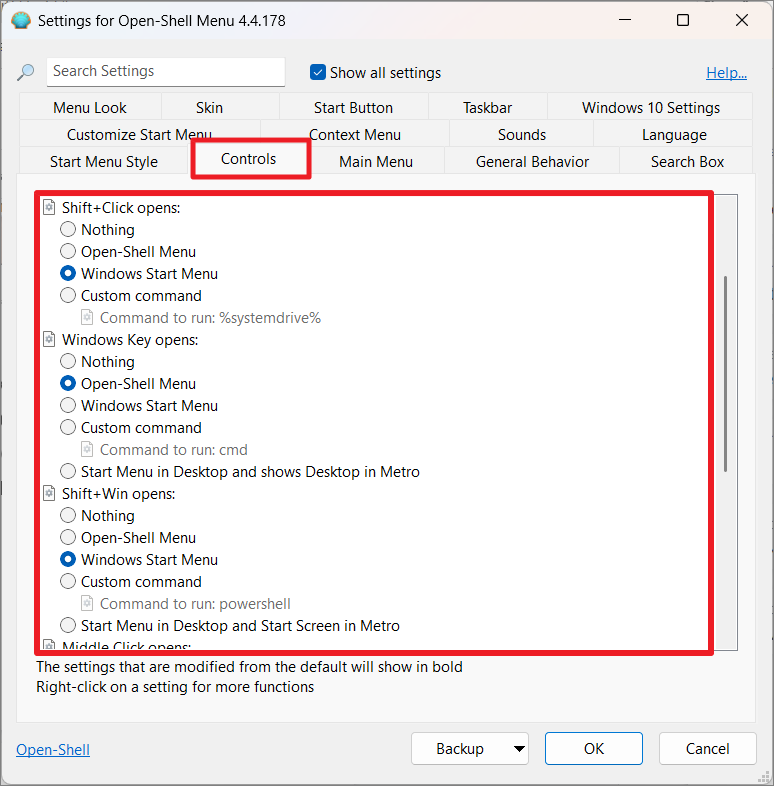The width and height of the screenshot is (774, 786).
Task: Click the Windows Key opens setting icon
Action: 49,340
